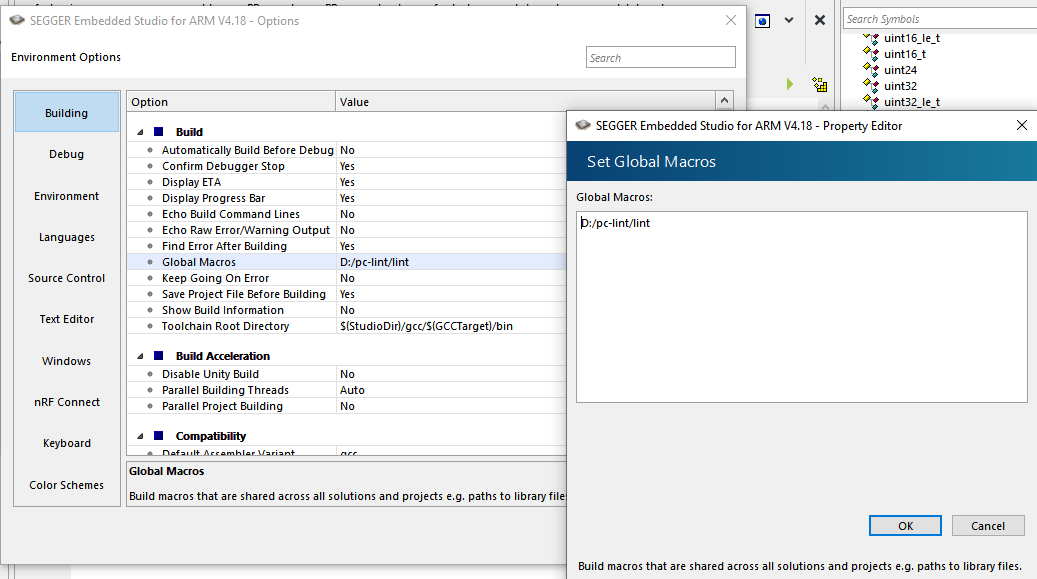The width and height of the screenshot is (1037, 579).
Task: Select the uint24 symbol
Action: (x=900, y=69)
